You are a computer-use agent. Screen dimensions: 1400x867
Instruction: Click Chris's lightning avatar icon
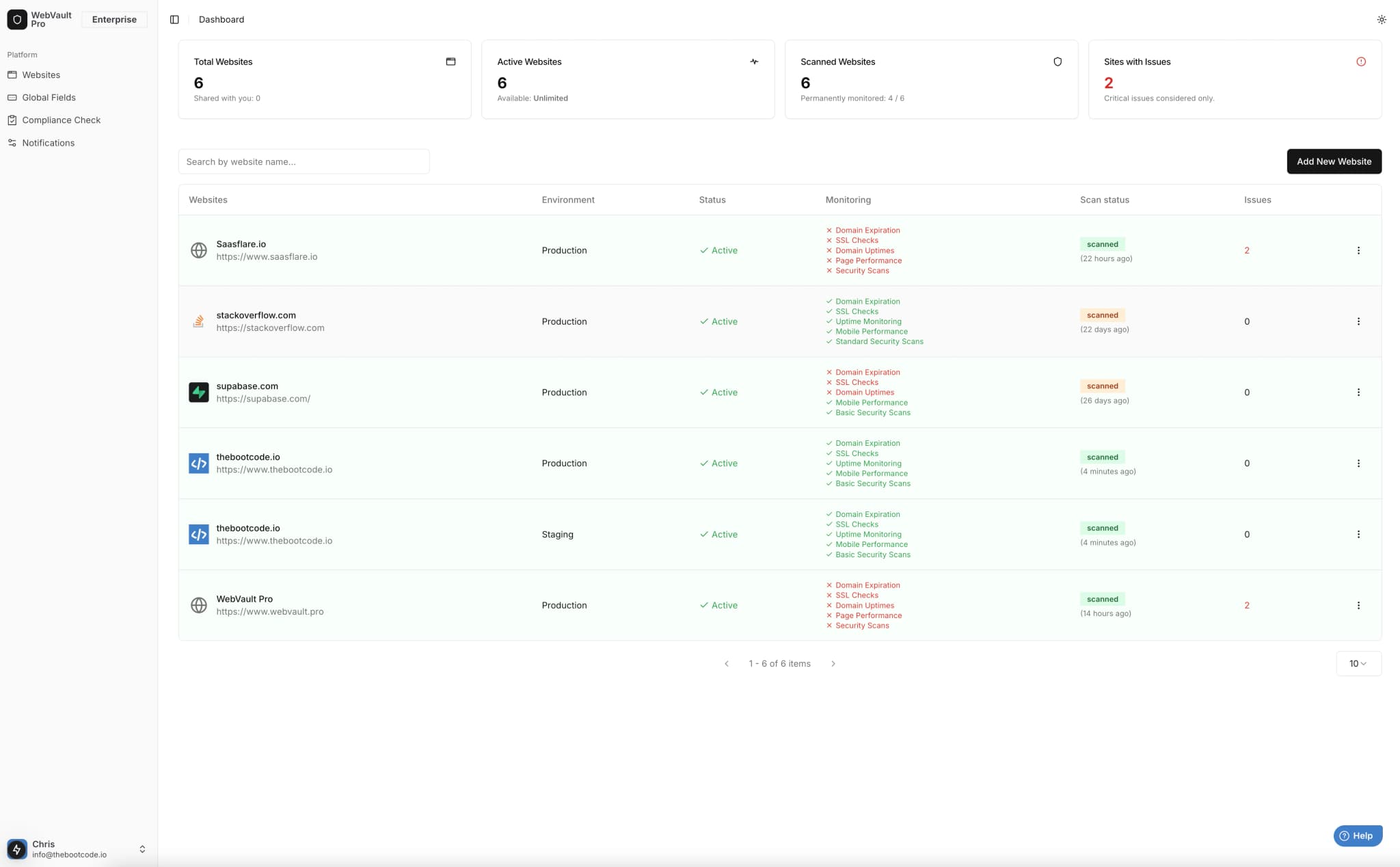[x=17, y=849]
